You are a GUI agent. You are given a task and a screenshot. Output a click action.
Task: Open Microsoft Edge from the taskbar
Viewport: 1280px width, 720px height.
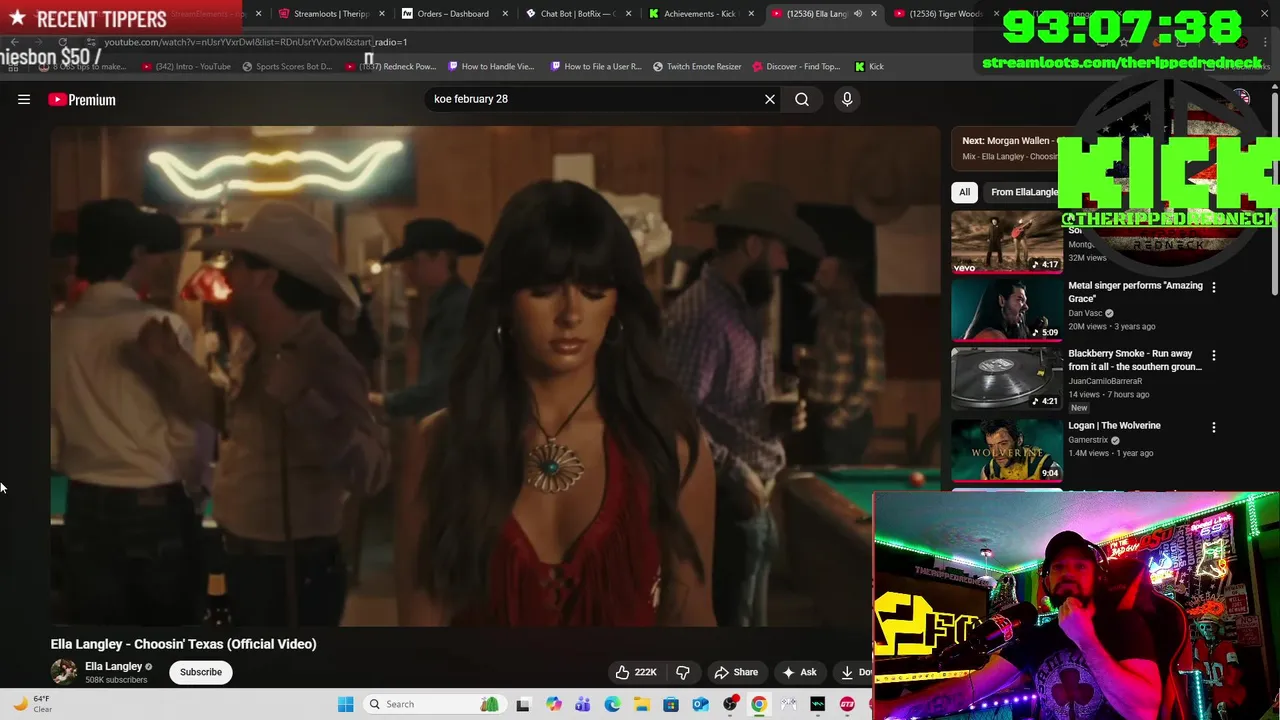612,704
